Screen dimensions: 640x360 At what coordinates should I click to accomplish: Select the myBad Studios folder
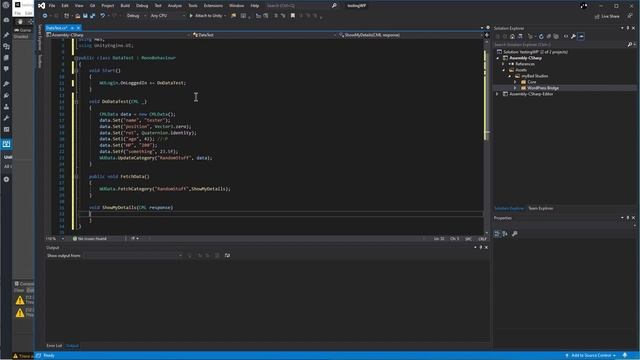click(x=534, y=76)
